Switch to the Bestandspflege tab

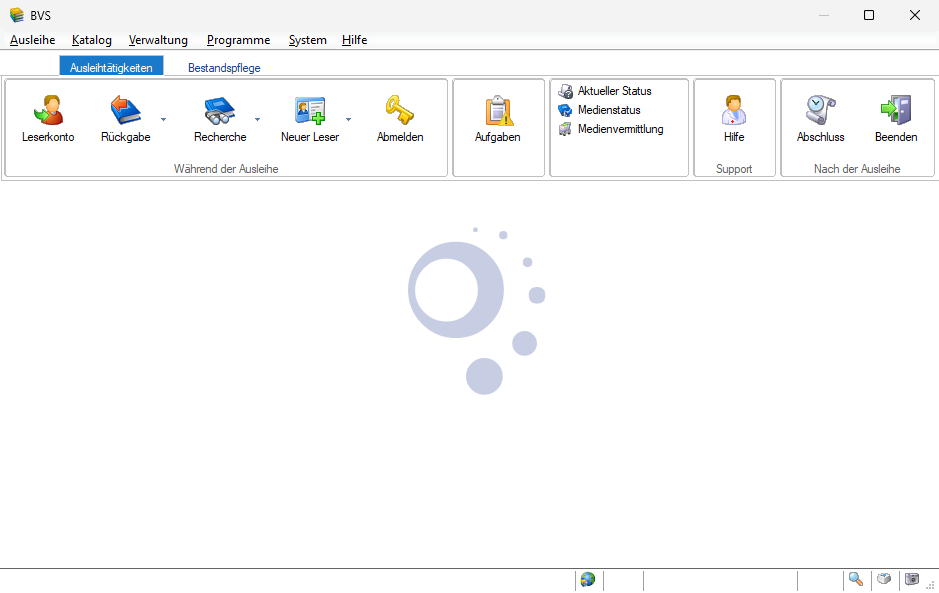[224, 68]
